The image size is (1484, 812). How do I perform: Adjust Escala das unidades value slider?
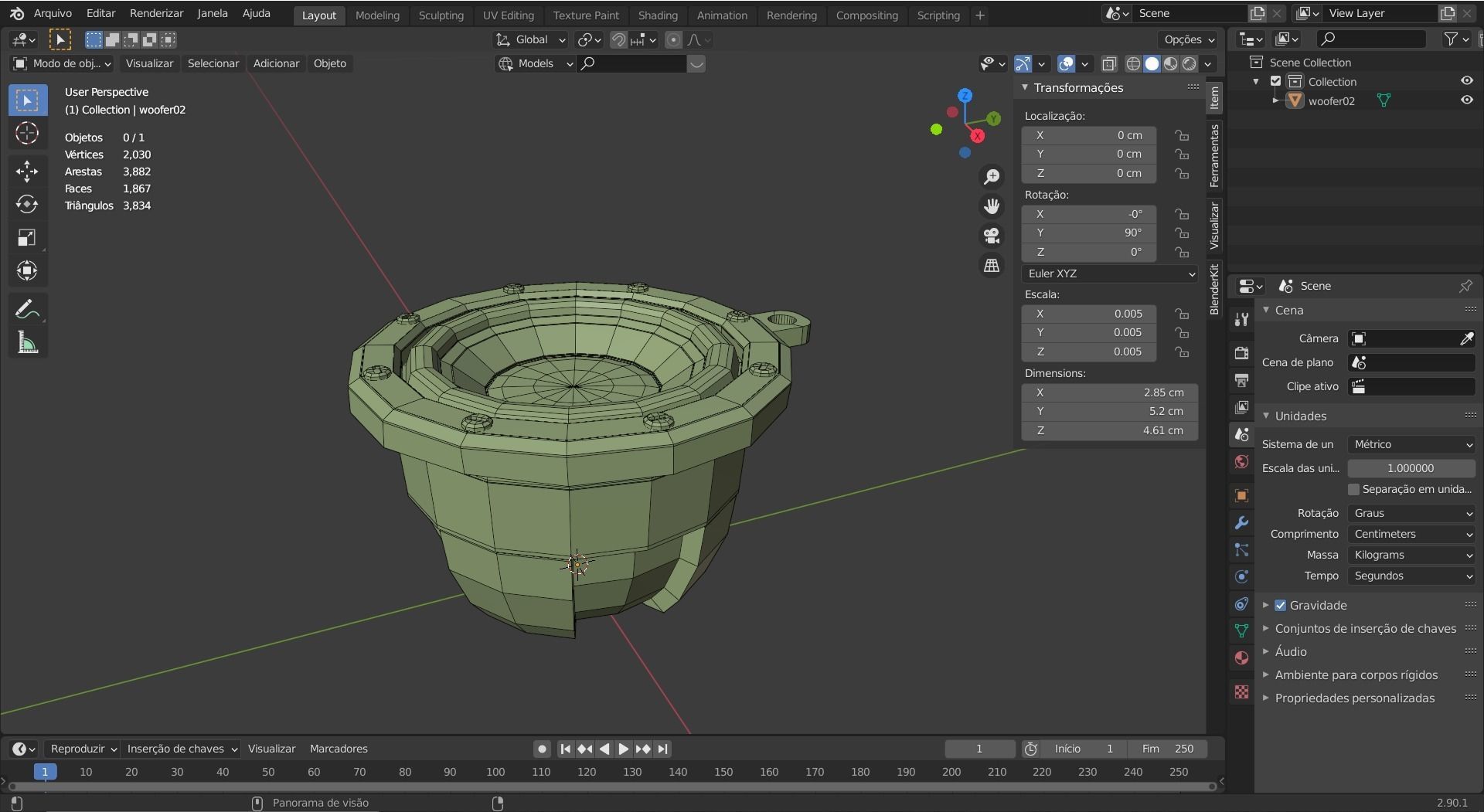pyautogui.click(x=1411, y=468)
